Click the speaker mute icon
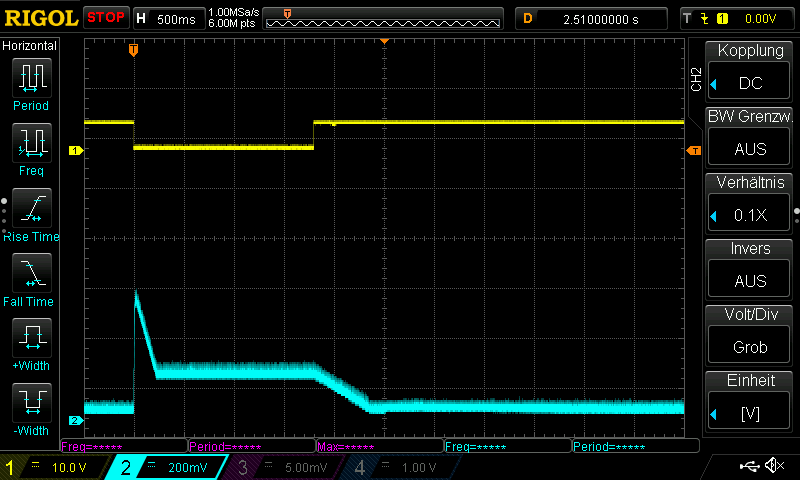Image resolution: width=800 pixels, height=480 pixels. [774, 466]
